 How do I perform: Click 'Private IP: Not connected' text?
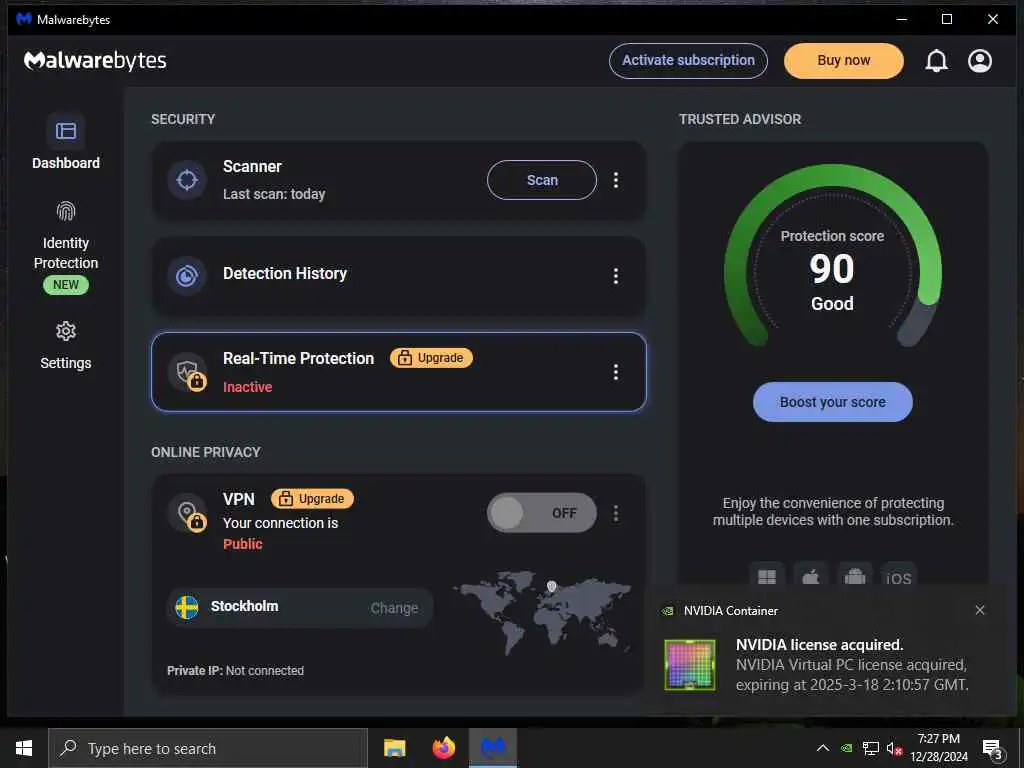point(235,671)
